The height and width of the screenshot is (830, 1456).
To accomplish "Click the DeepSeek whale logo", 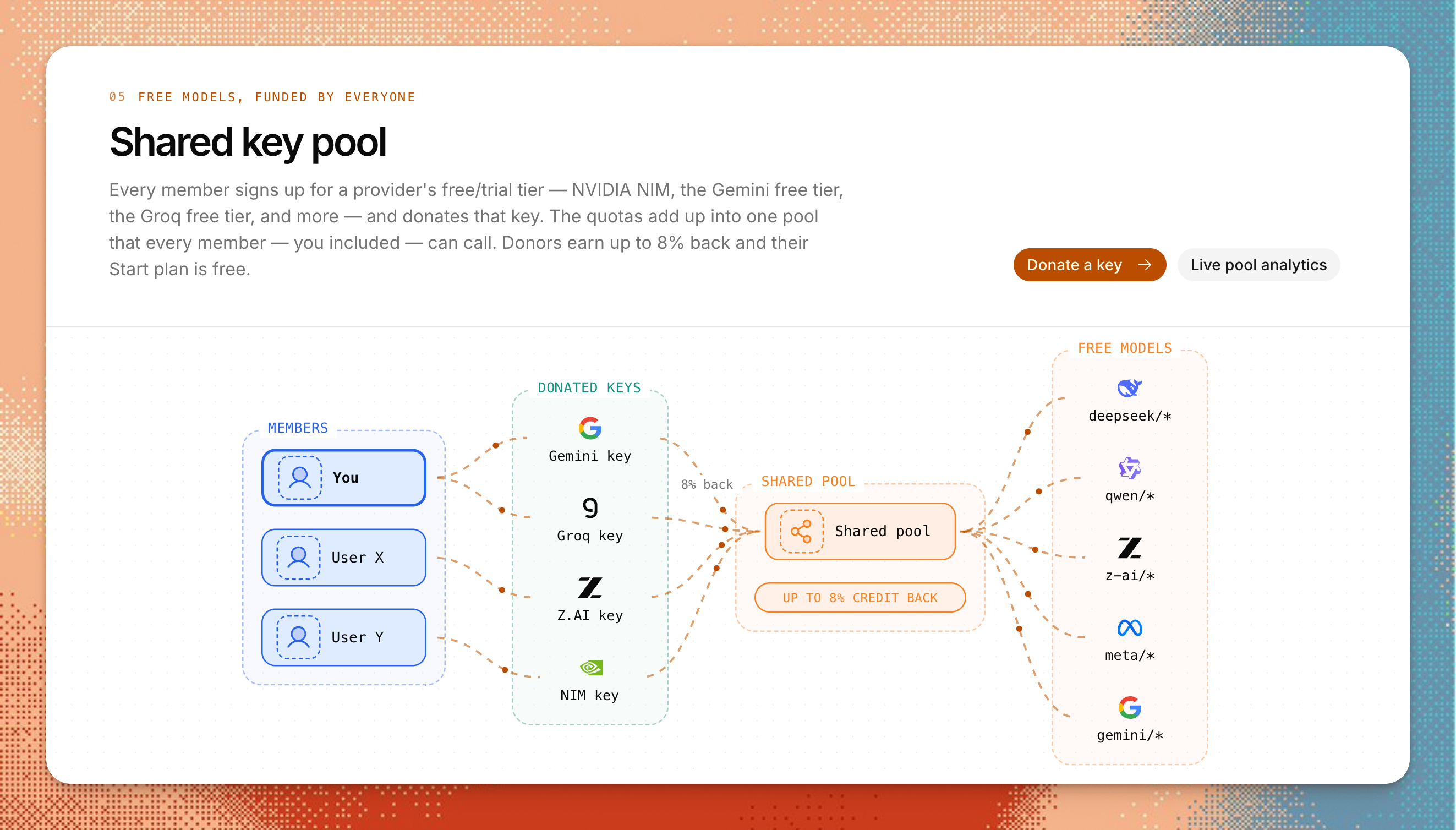I will pos(1130,387).
